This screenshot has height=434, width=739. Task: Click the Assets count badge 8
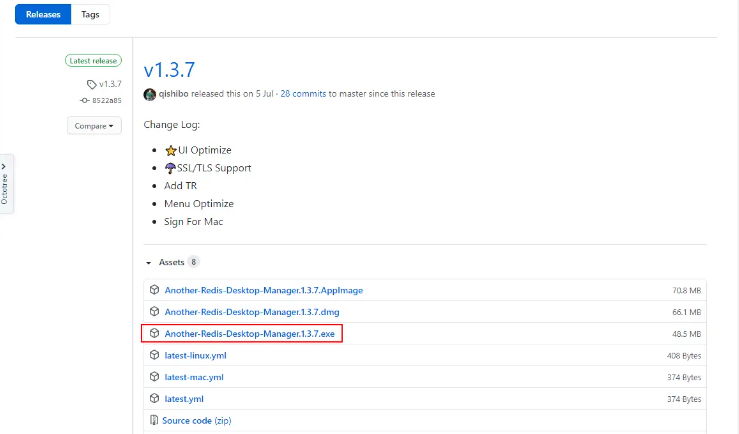tap(193, 262)
